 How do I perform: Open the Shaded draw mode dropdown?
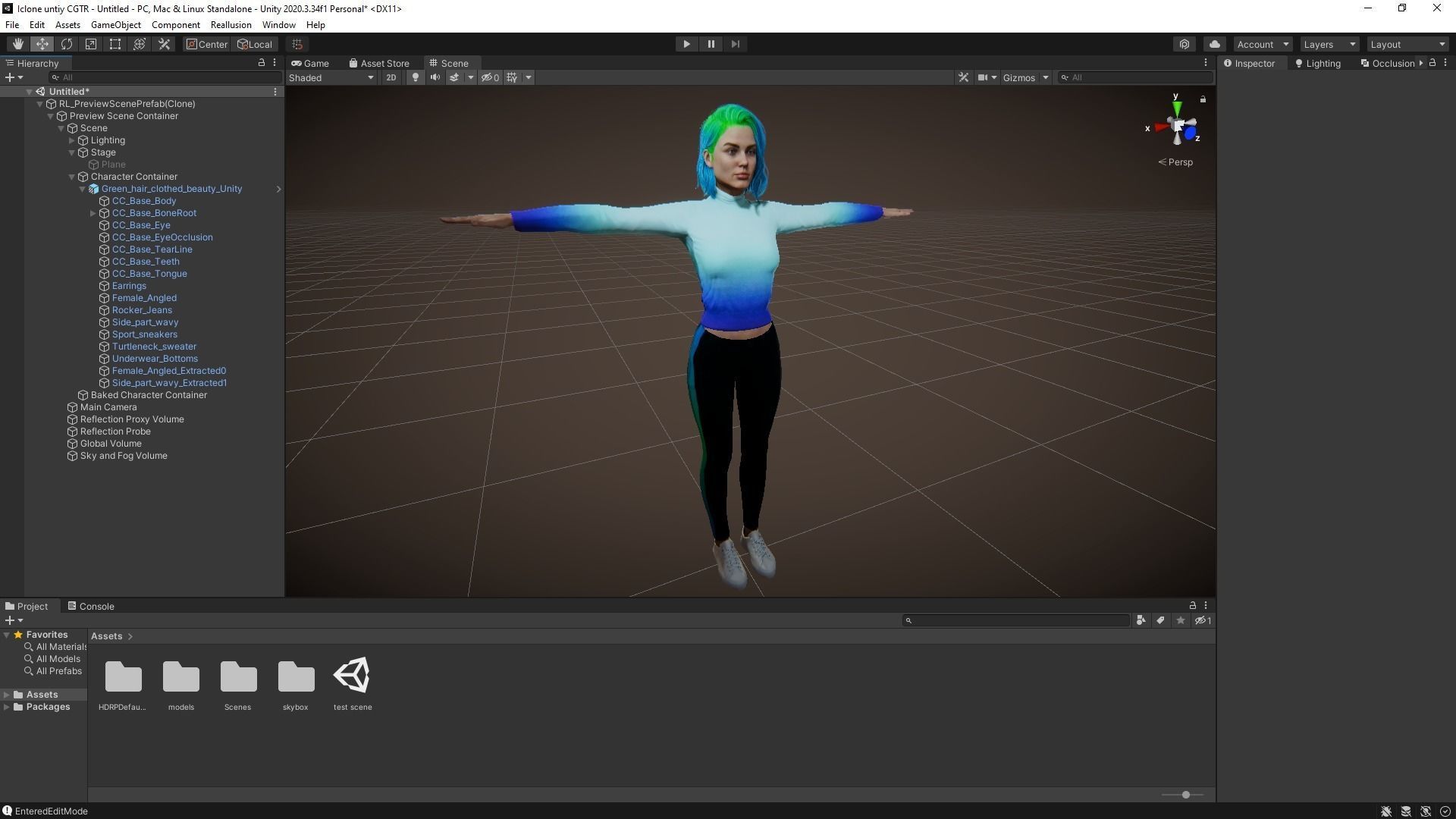click(331, 77)
